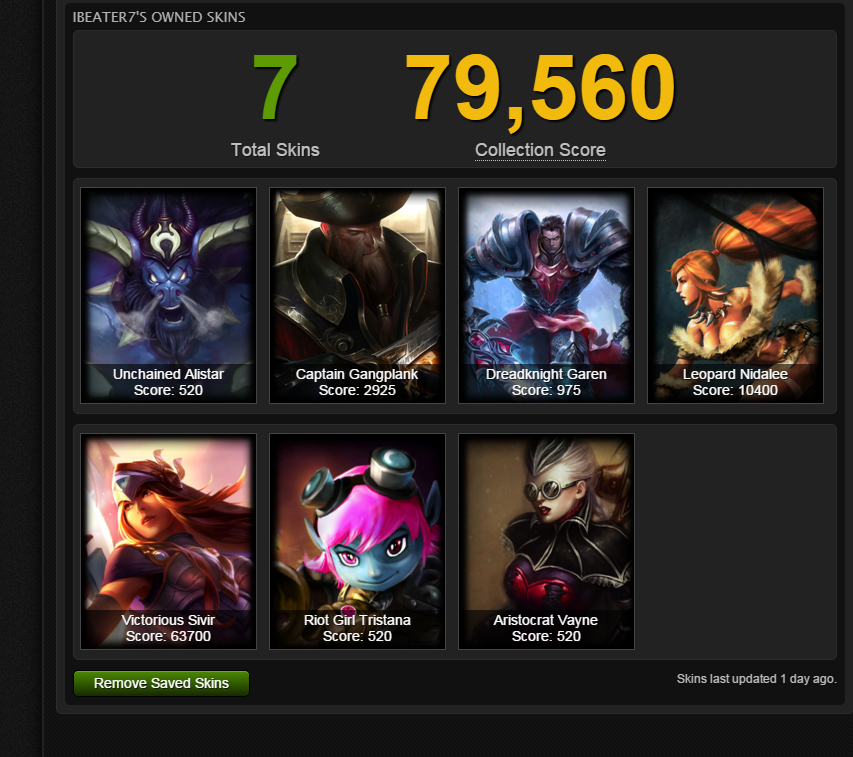The height and width of the screenshot is (757, 853).
Task: Click the green total skins count 7
Action: pyautogui.click(x=275, y=87)
